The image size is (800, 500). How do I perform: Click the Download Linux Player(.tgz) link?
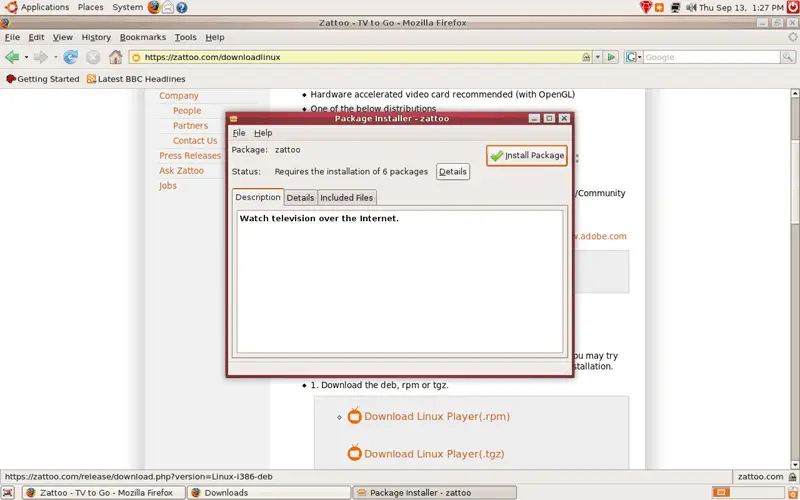coord(434,454)
